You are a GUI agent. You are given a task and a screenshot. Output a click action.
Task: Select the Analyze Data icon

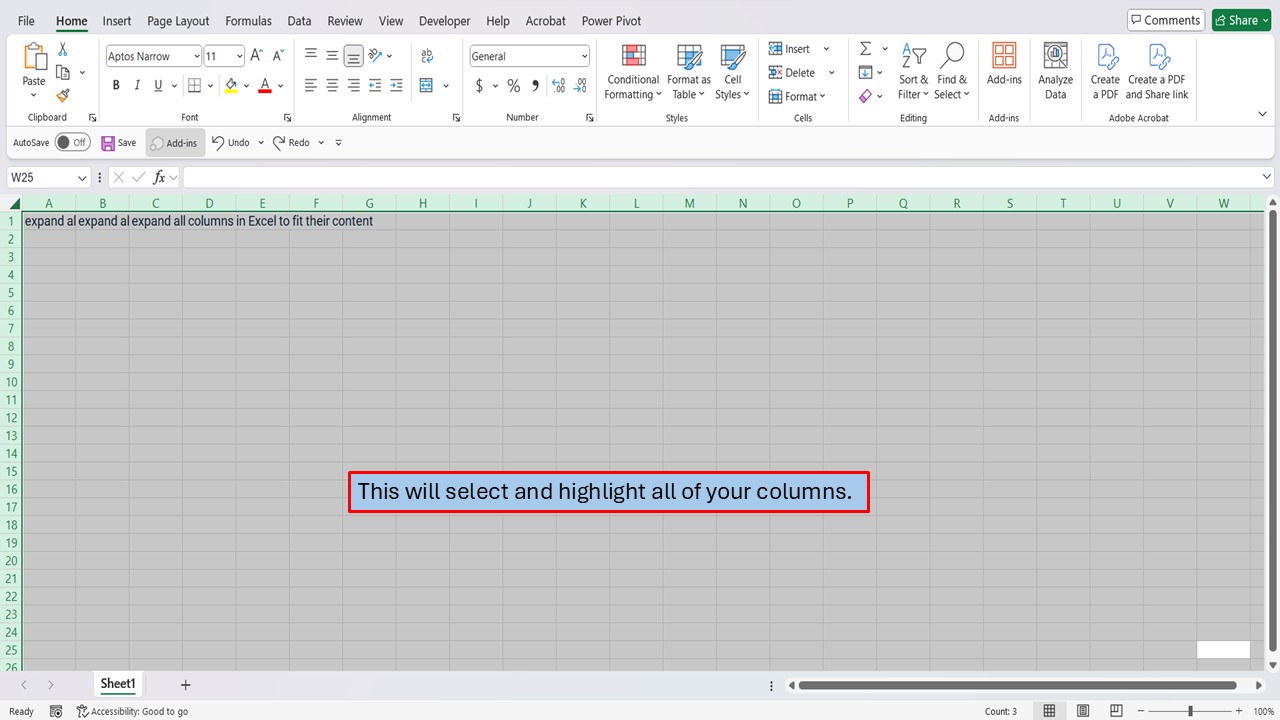point(1055,71)
